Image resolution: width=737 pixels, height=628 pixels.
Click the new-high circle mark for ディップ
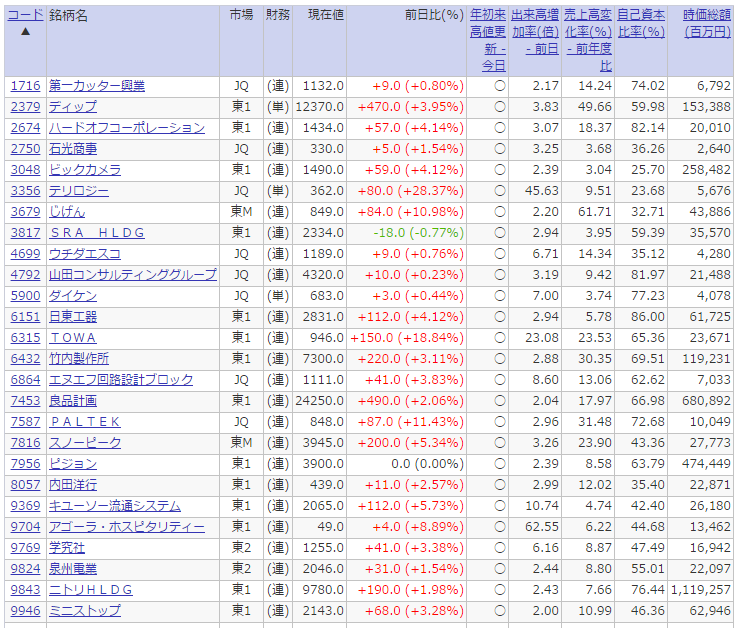pos(500,107)
